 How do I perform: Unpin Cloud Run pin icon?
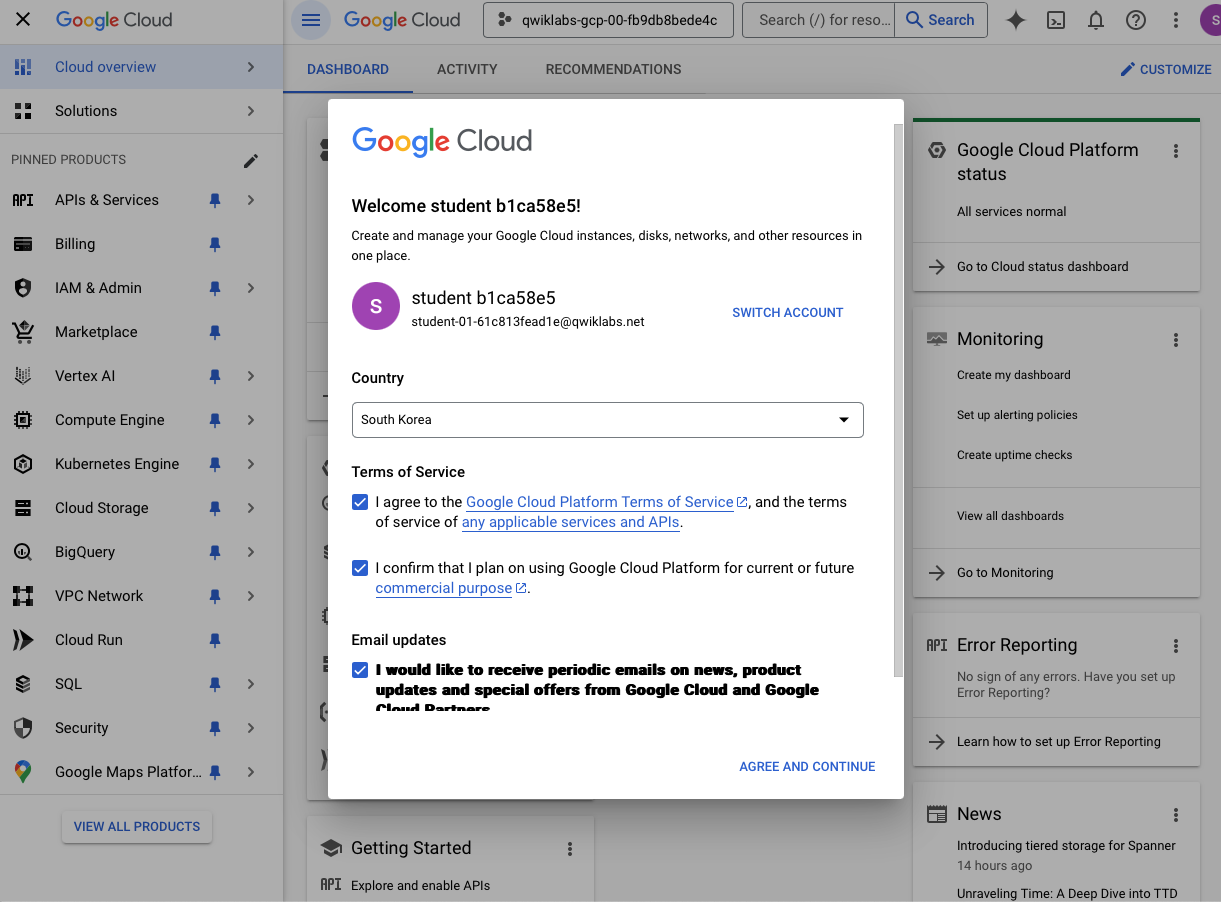(x=214, y=640)
